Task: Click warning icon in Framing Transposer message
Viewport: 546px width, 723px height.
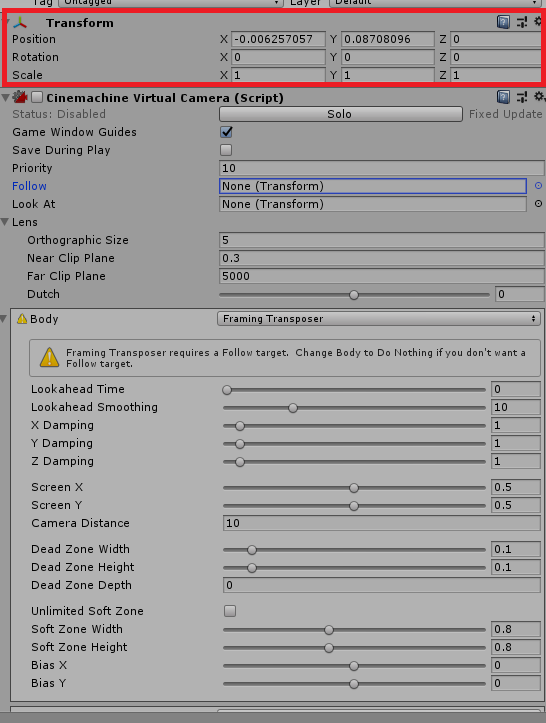Action: pos(49,358)
